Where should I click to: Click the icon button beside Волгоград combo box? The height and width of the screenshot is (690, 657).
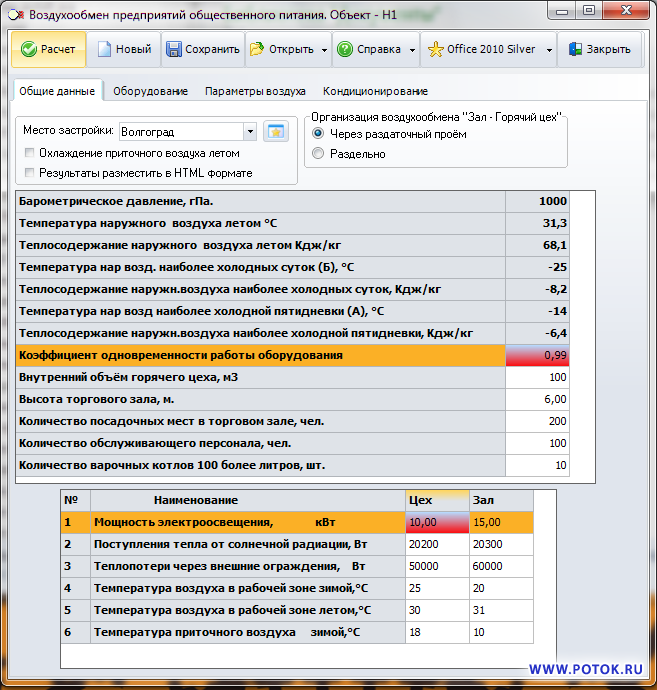pyautogui.click(x=274, y=131)
